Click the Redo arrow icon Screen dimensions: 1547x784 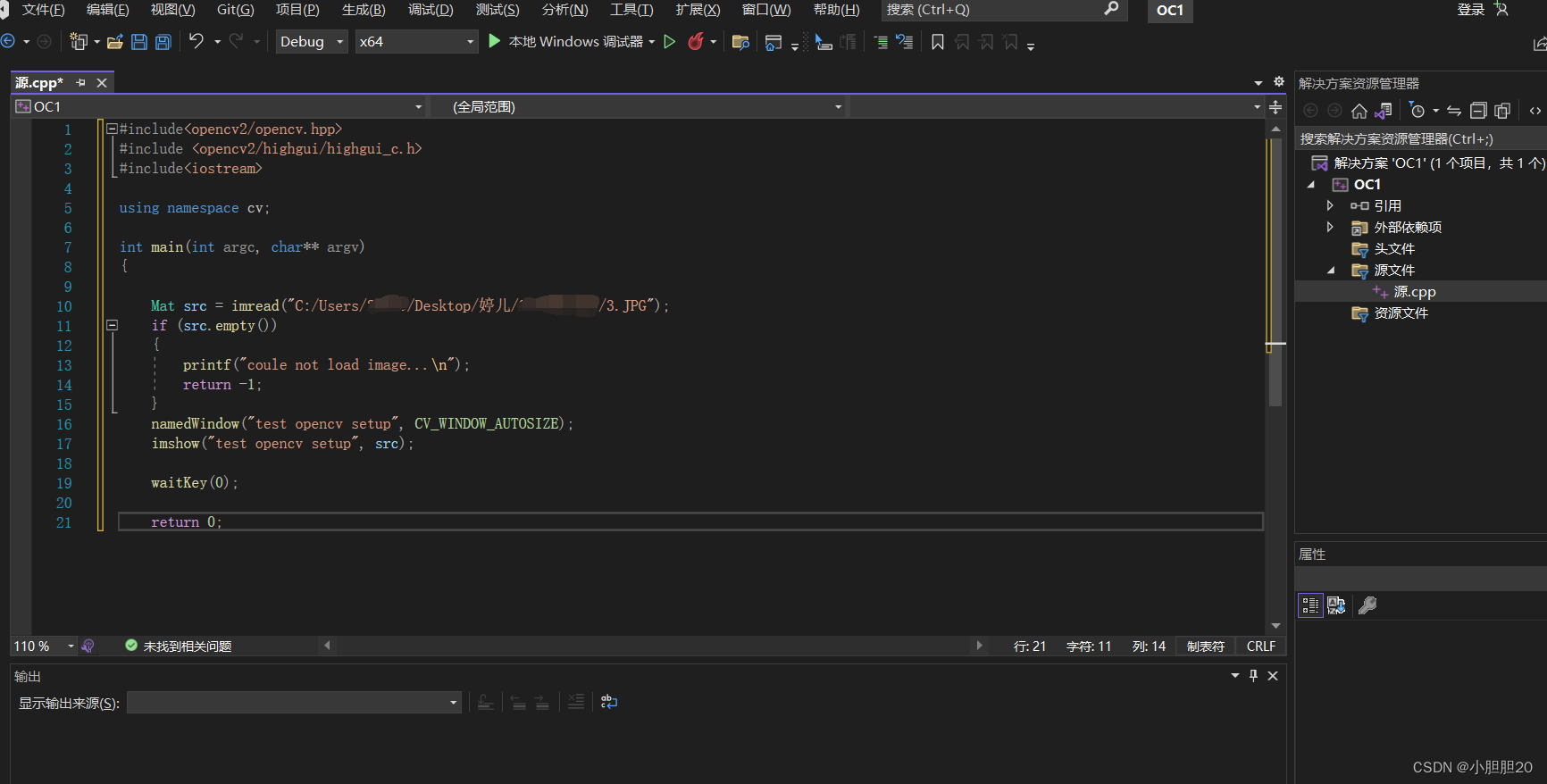tap(236, 41)
